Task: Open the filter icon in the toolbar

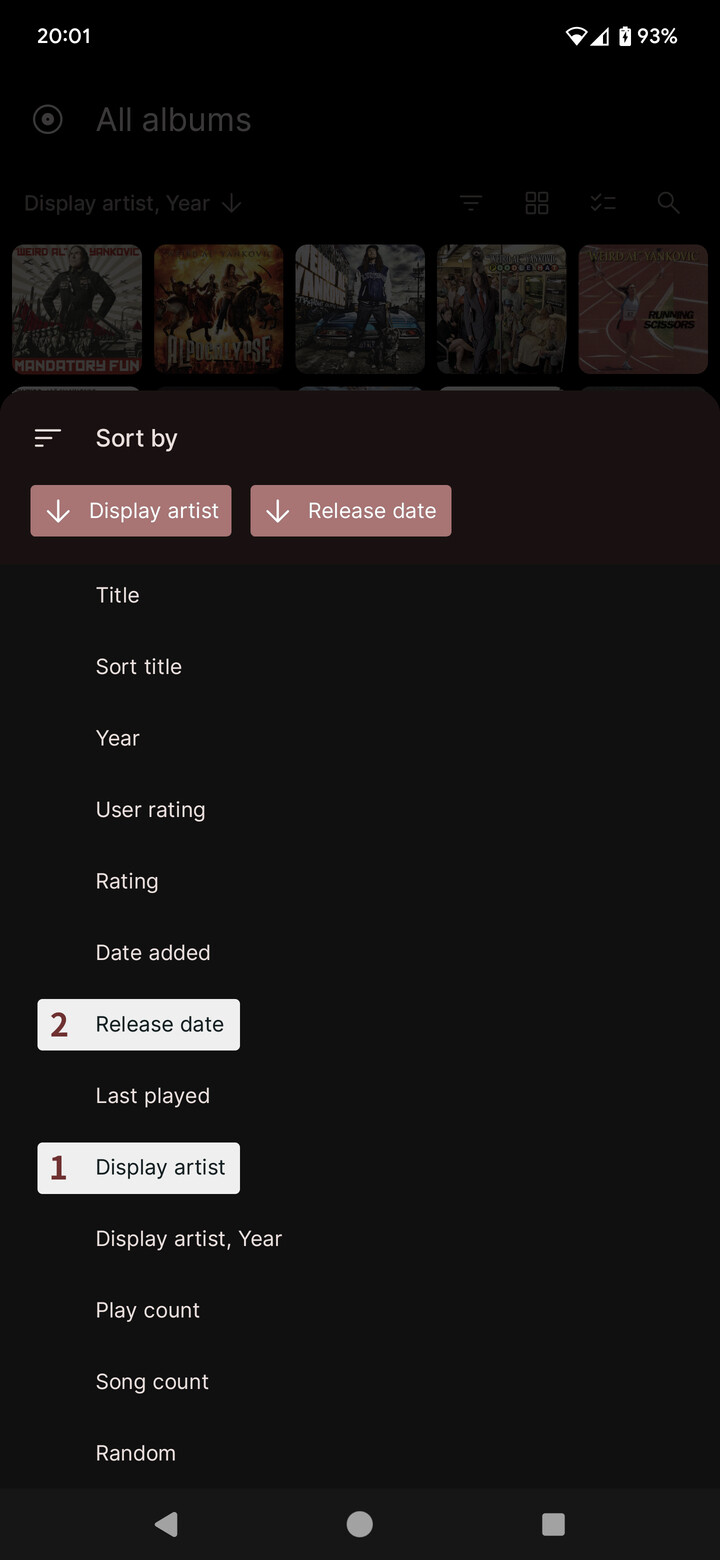Action: click(471, 203)
